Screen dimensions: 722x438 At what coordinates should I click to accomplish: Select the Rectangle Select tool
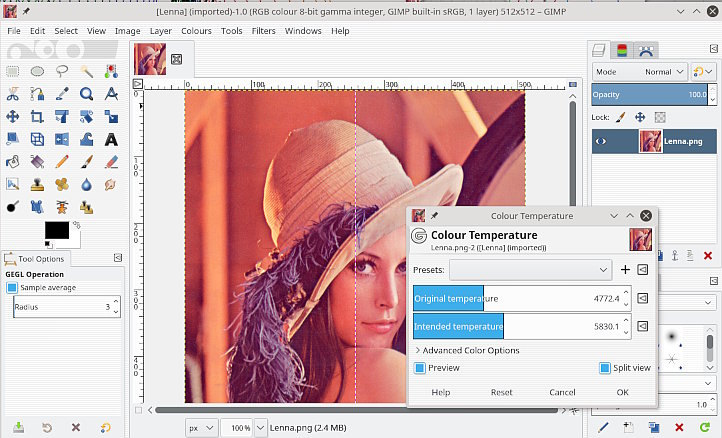[x=12, y=71]
